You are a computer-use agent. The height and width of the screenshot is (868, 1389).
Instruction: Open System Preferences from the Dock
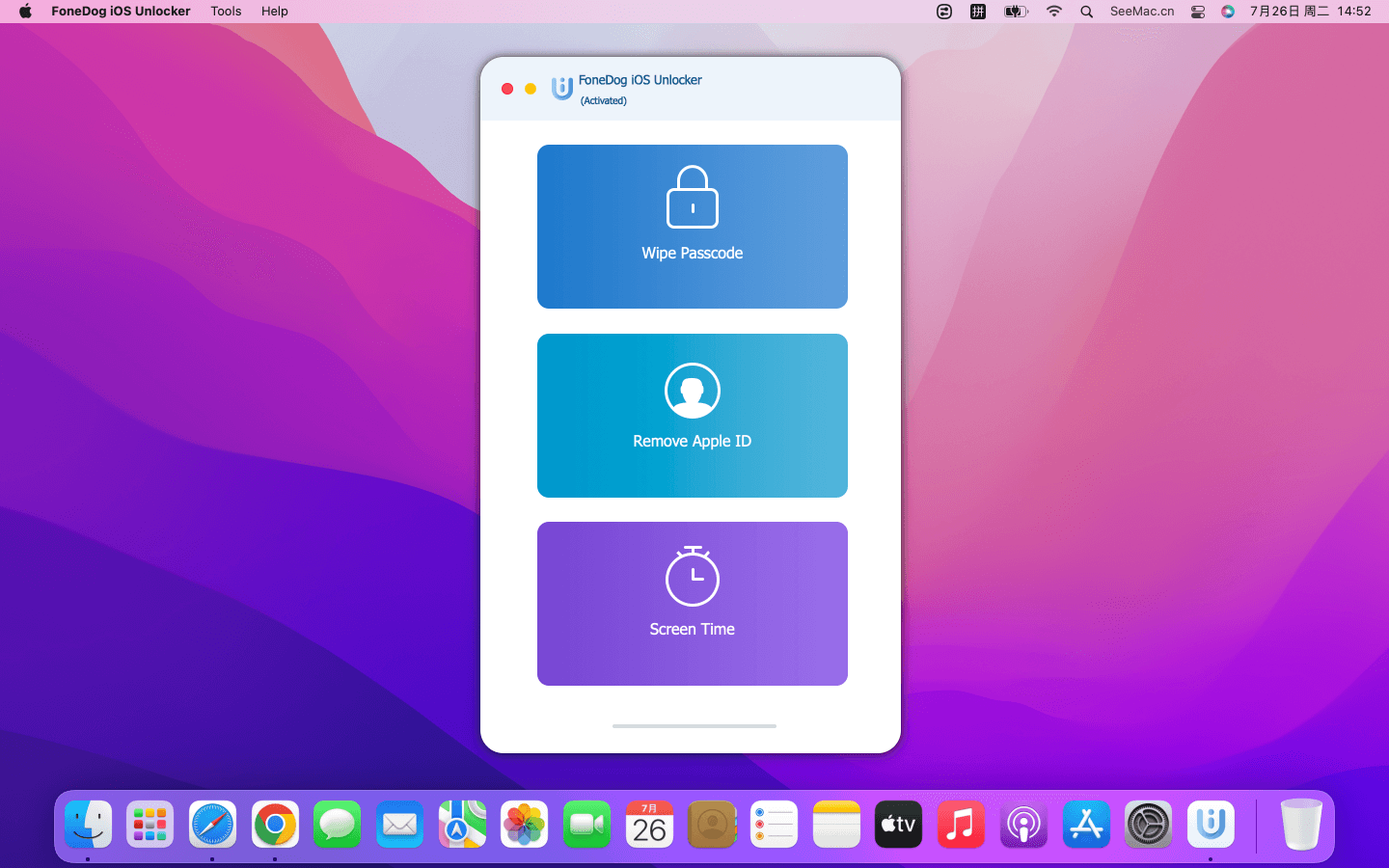coord(1148,825)
